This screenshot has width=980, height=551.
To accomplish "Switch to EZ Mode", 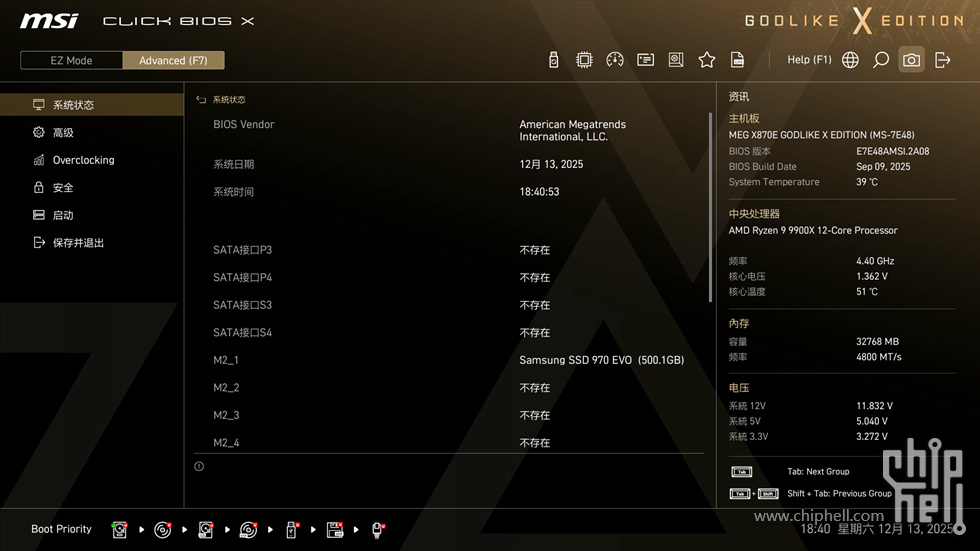I will point(71,60).
